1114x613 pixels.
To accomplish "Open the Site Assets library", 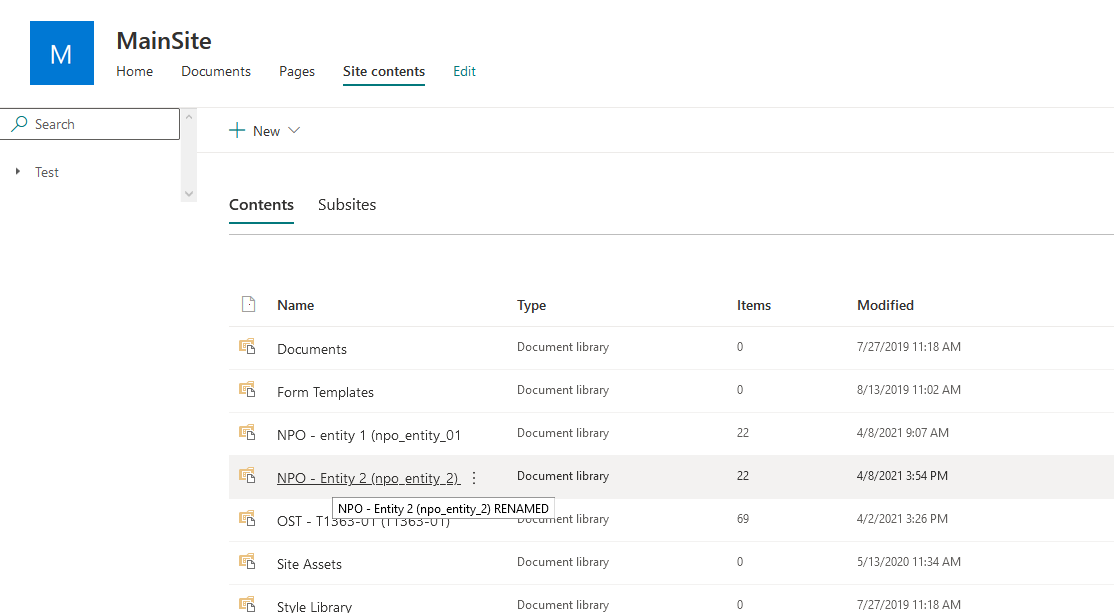I will pos(309,564).
